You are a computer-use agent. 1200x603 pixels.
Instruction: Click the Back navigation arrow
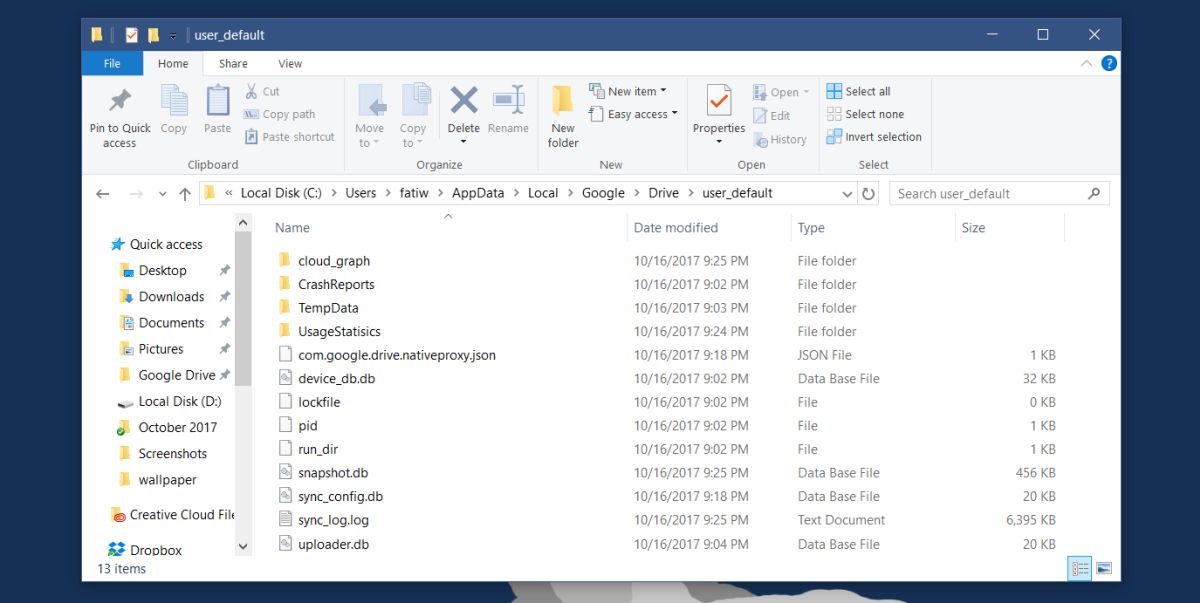[x=102, y=194]
